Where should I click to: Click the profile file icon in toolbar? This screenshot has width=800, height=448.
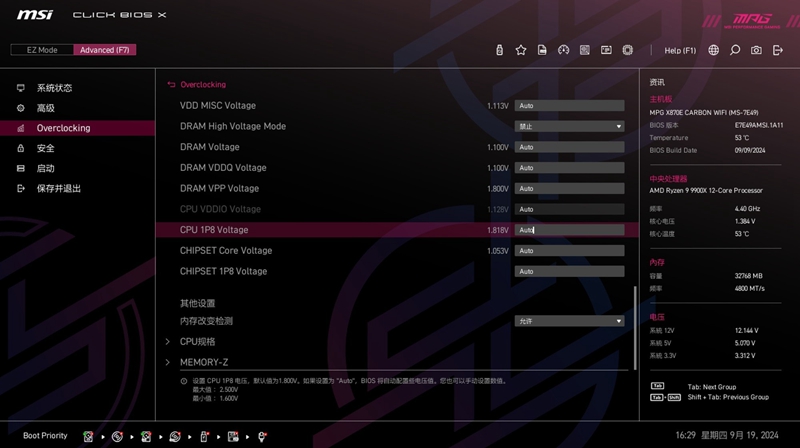[x=542, y=50]
